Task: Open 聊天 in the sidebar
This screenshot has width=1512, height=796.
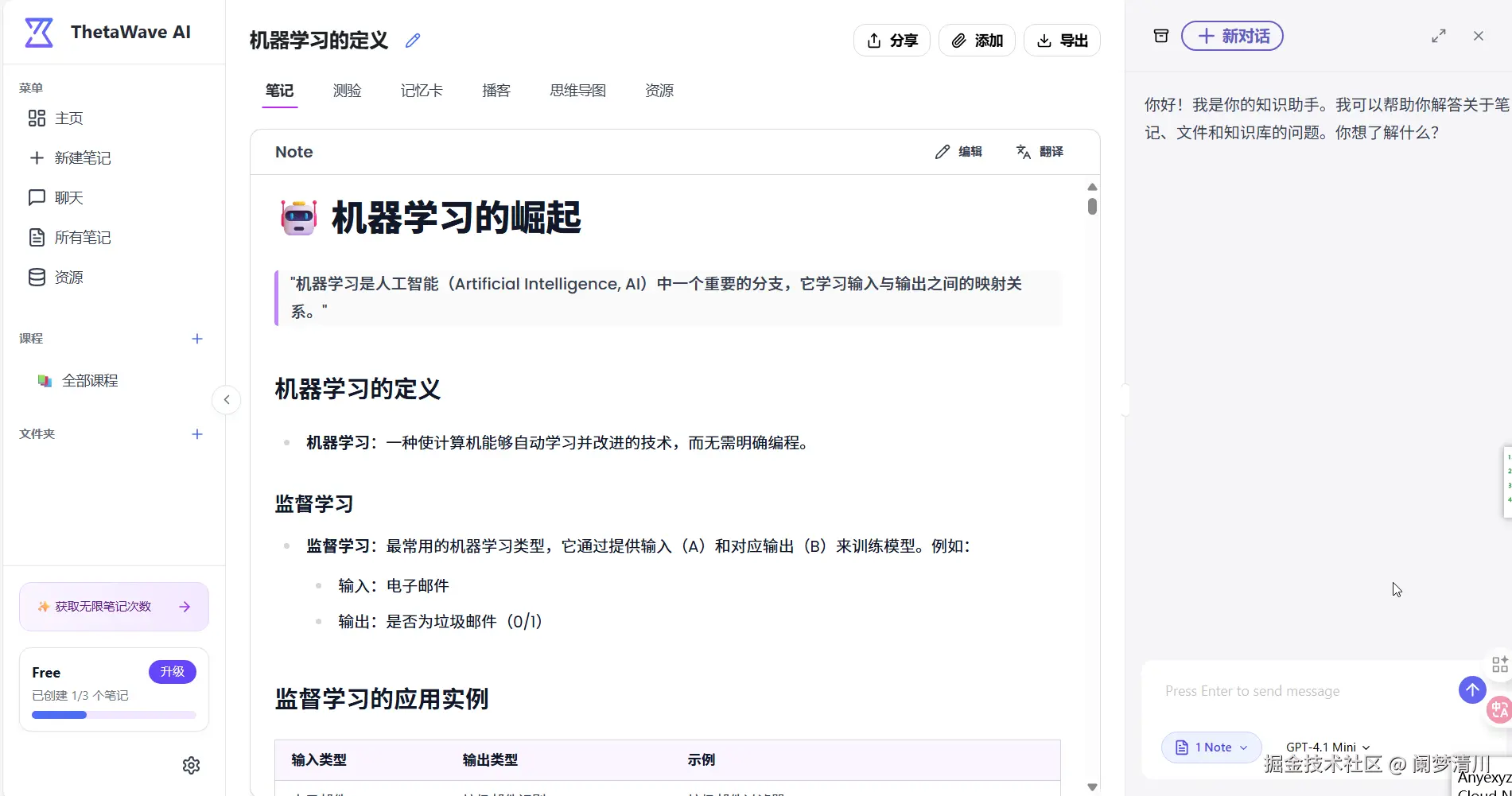Action: (56, 198)
